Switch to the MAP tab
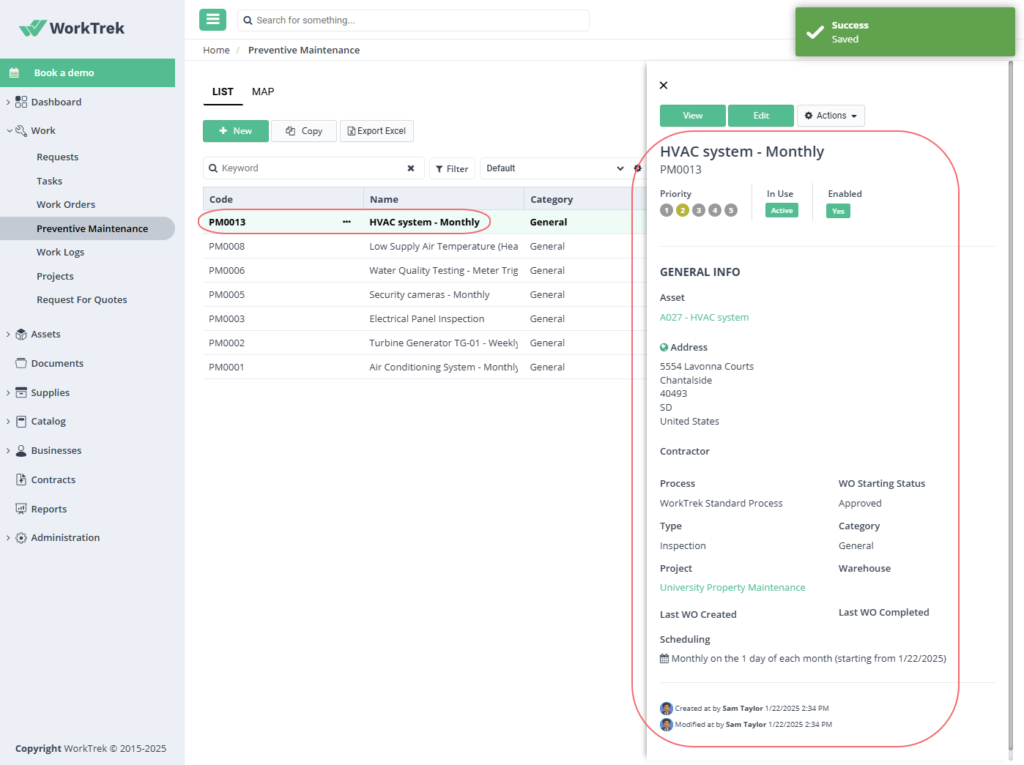 coord(263,91)
